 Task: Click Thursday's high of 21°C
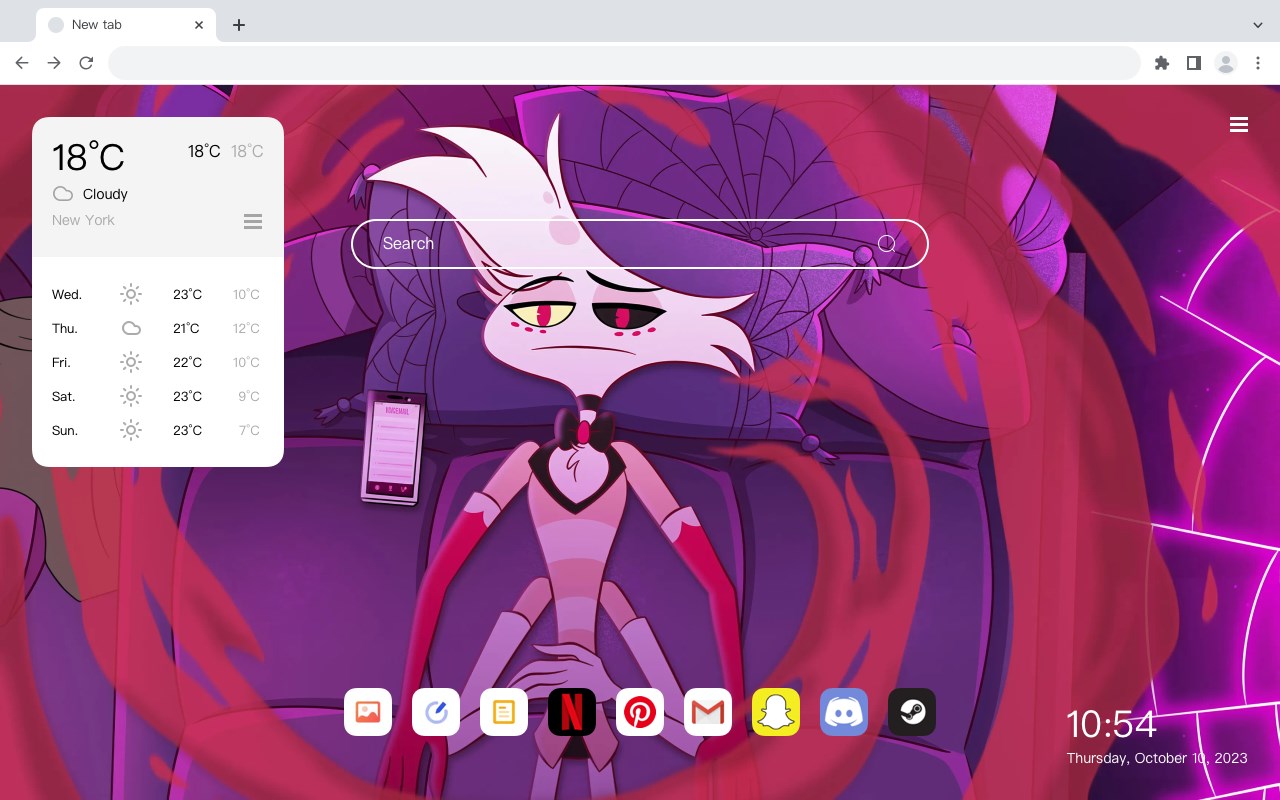point(187,328)
